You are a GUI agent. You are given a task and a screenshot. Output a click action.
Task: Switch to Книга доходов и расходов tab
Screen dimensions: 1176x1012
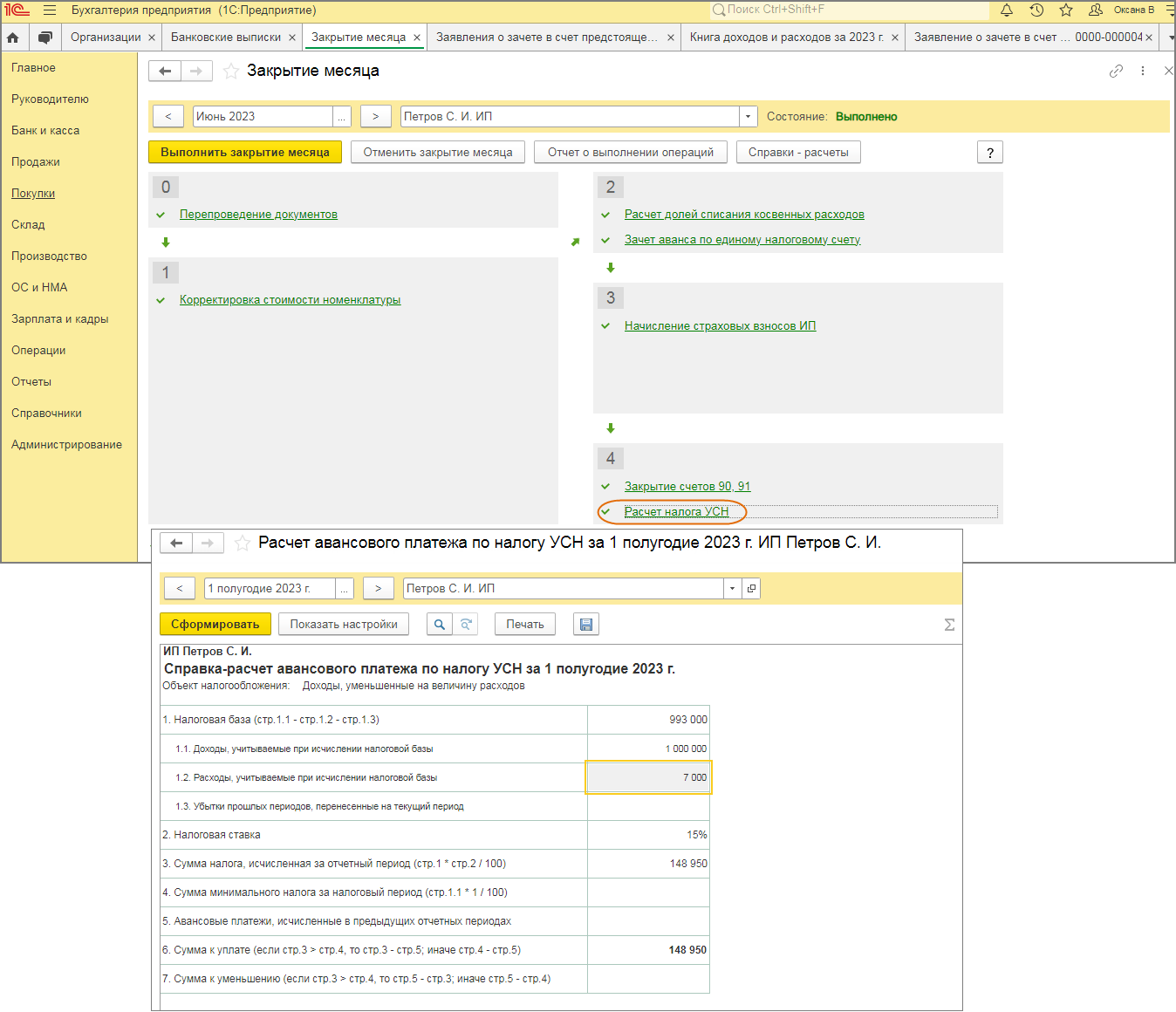pyautogui.click(x=787, y=38)
